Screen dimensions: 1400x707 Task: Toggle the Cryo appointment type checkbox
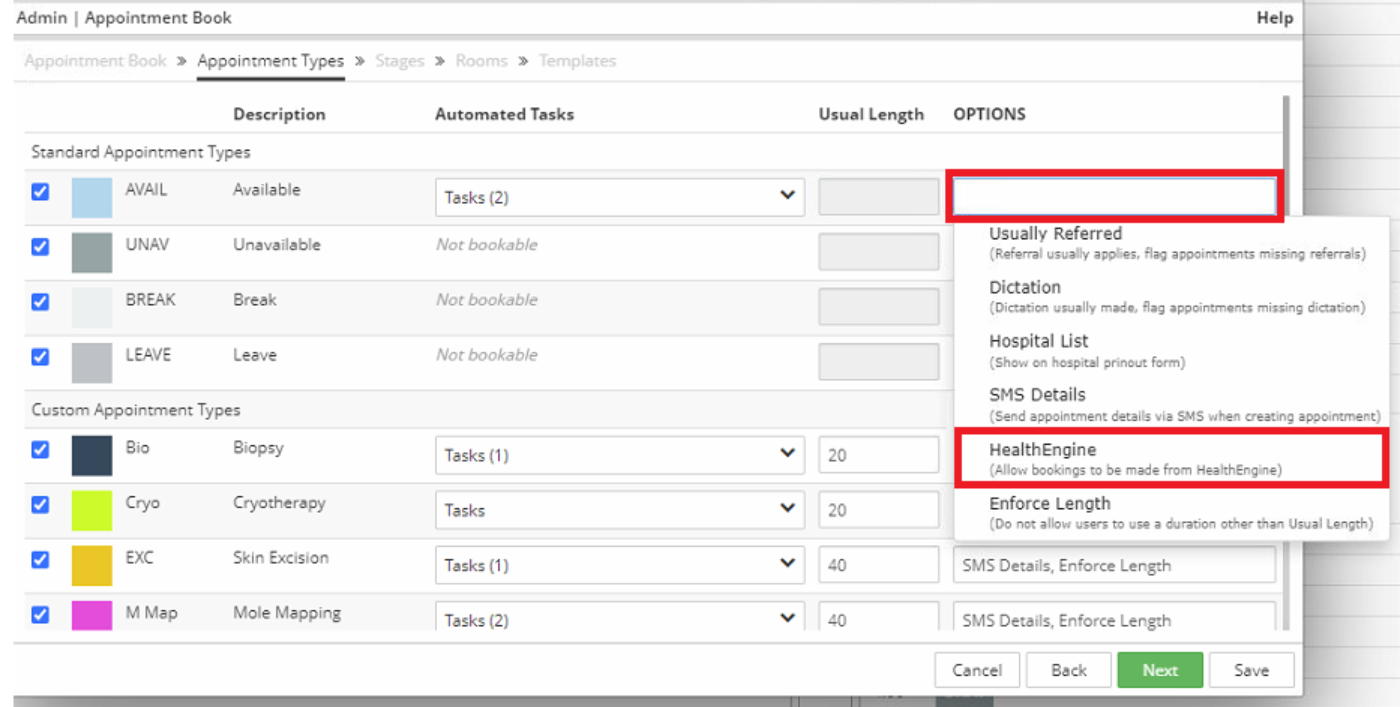pos(40,505)
